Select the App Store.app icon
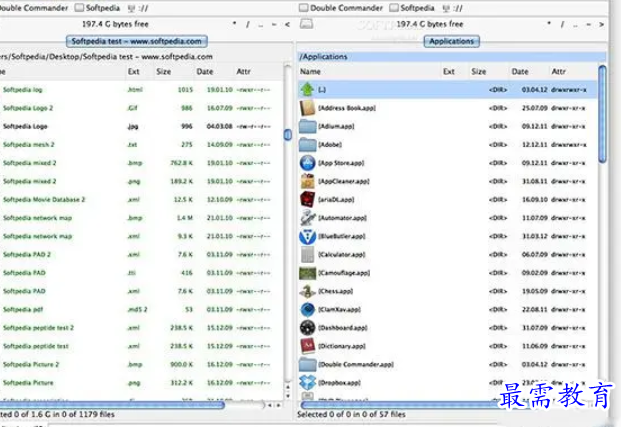Image resolution: width=621 pixels, height=427 pixels. click(x=307, y=163)
